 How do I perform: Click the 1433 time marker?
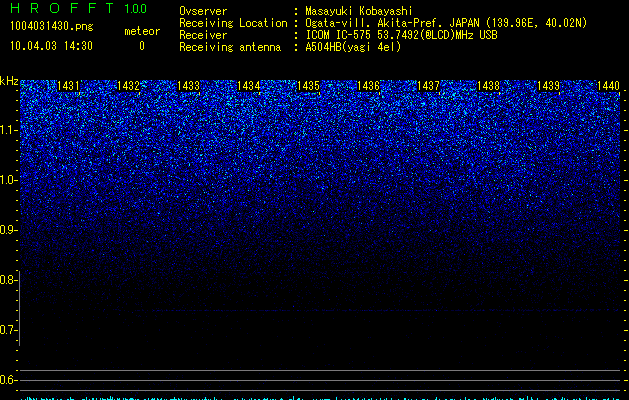(x=189, y=86)
